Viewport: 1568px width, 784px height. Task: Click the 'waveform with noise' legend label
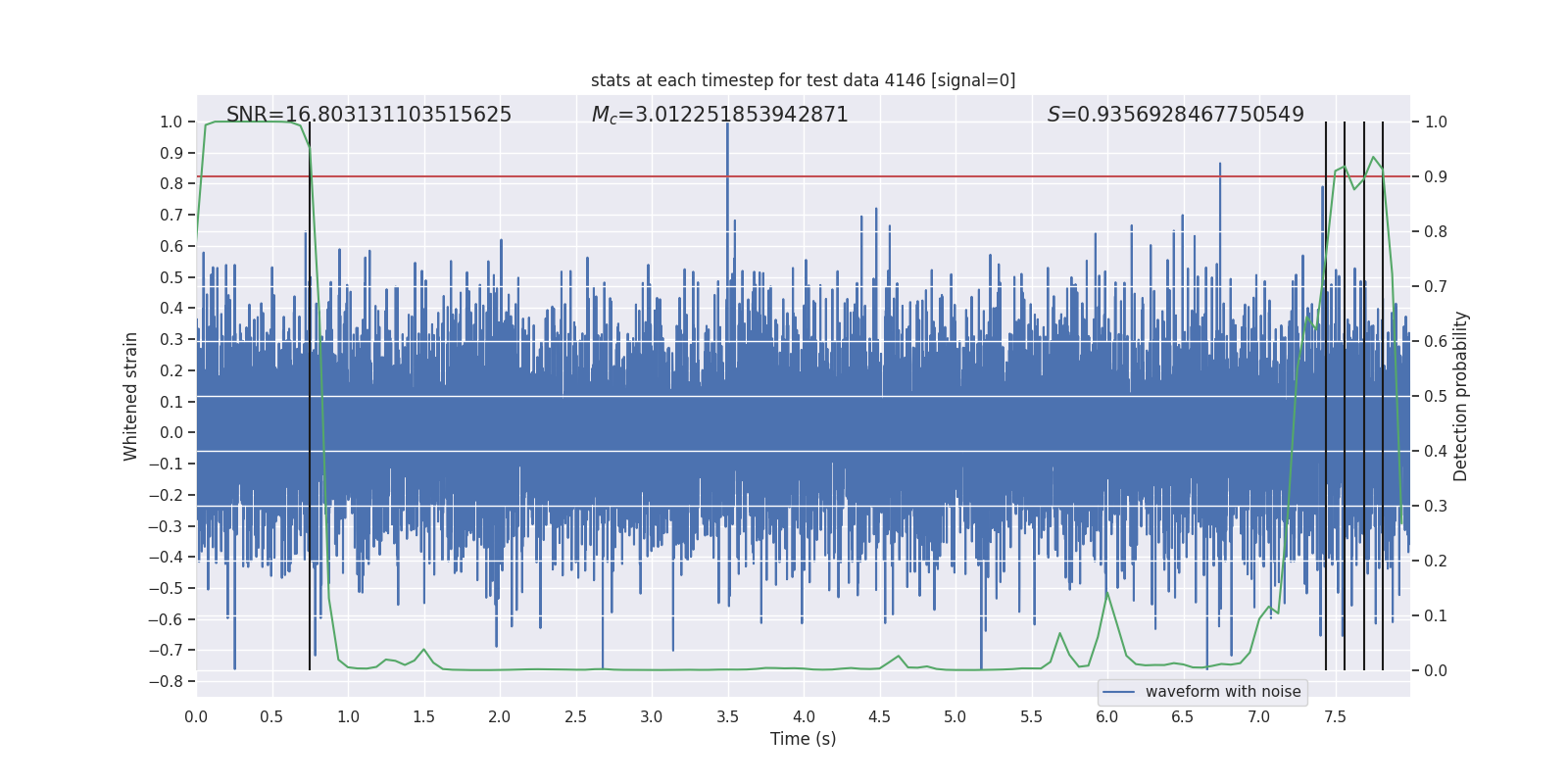tap(1222, 692)
